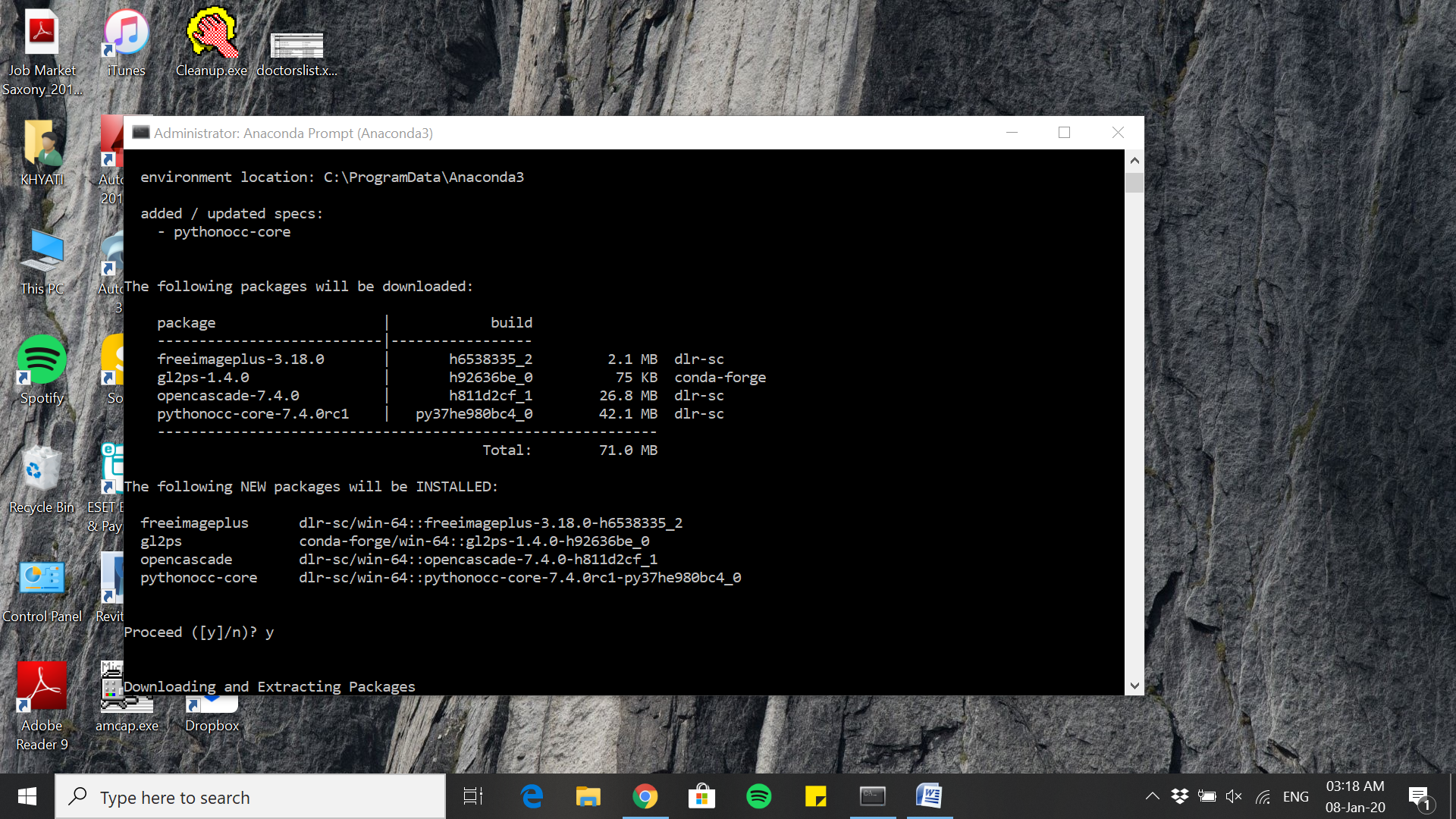Image resolution: width=1456 pixels, height=819 pixels.
Task: Open the ENG language switcher
Action: coord(1296,796)
